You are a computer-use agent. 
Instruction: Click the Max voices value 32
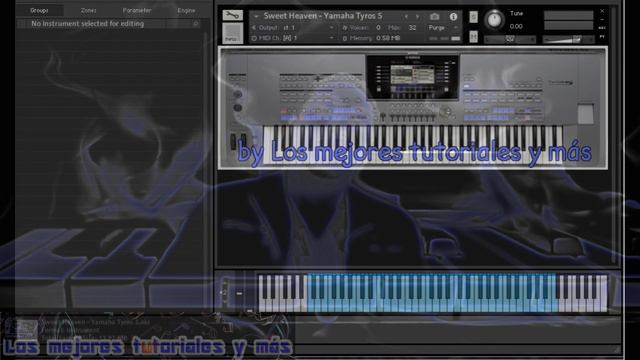point(413,27)
